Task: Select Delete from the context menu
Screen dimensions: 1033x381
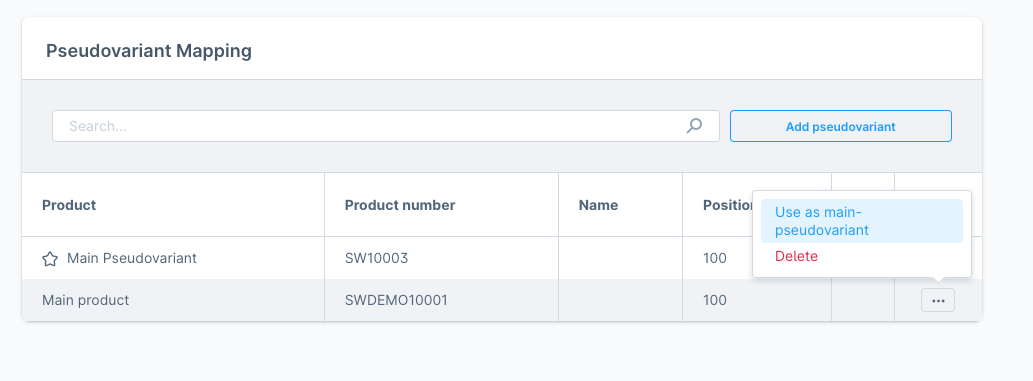Action: pyautogui.click(x=796, y=256)
